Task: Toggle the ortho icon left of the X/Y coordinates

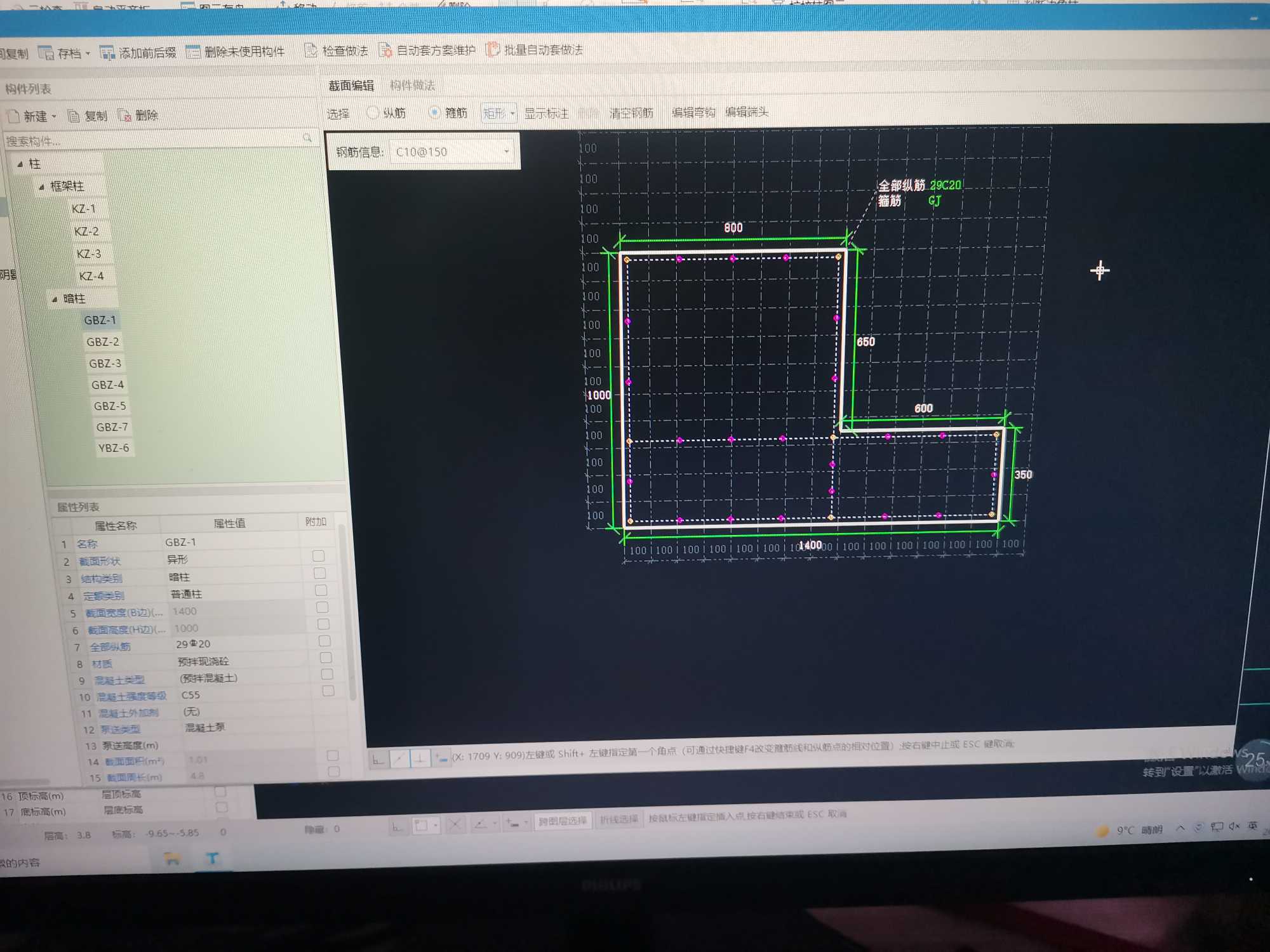Action: 378,758
